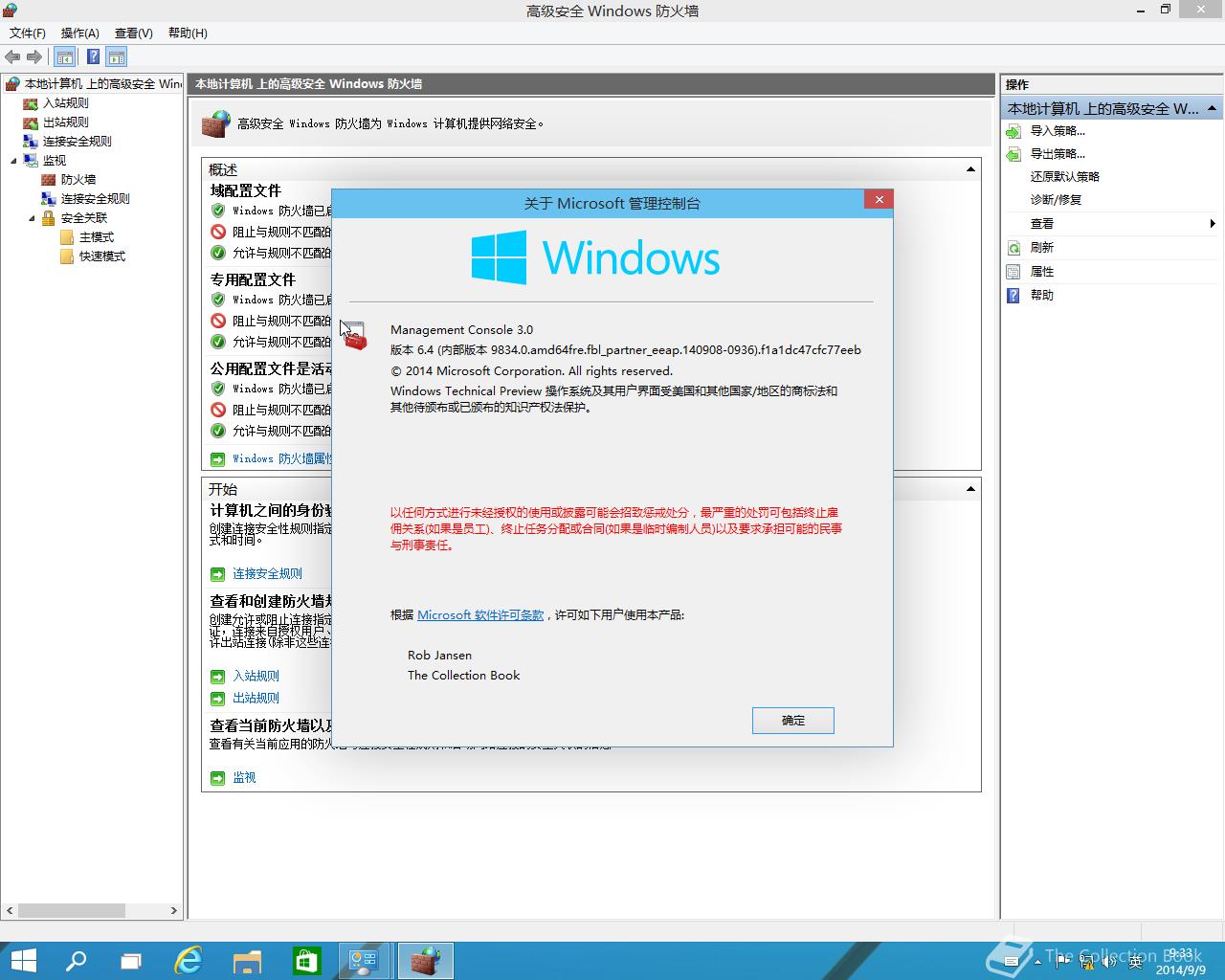This screenshot has width=1225, height=980.
Task: Click the 出站规则 link in center pane
Action: point(256,698)
